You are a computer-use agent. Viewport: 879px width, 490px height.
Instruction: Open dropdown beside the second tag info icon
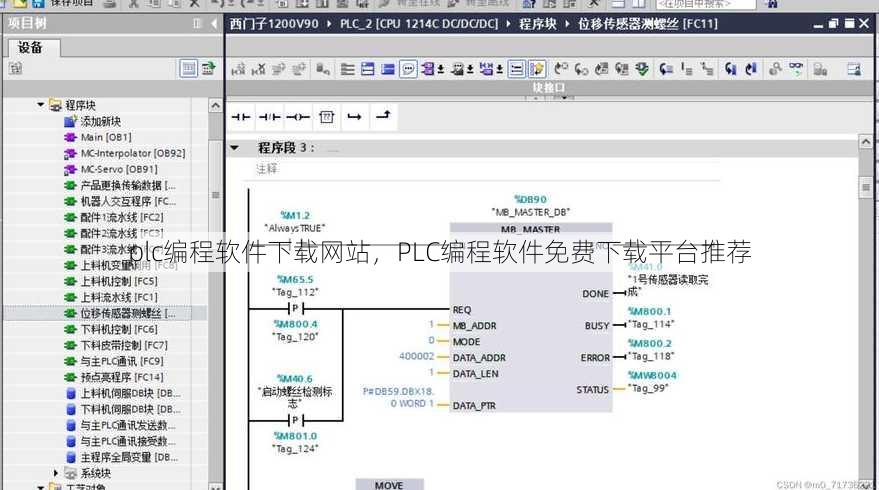(x=470, y=70)
